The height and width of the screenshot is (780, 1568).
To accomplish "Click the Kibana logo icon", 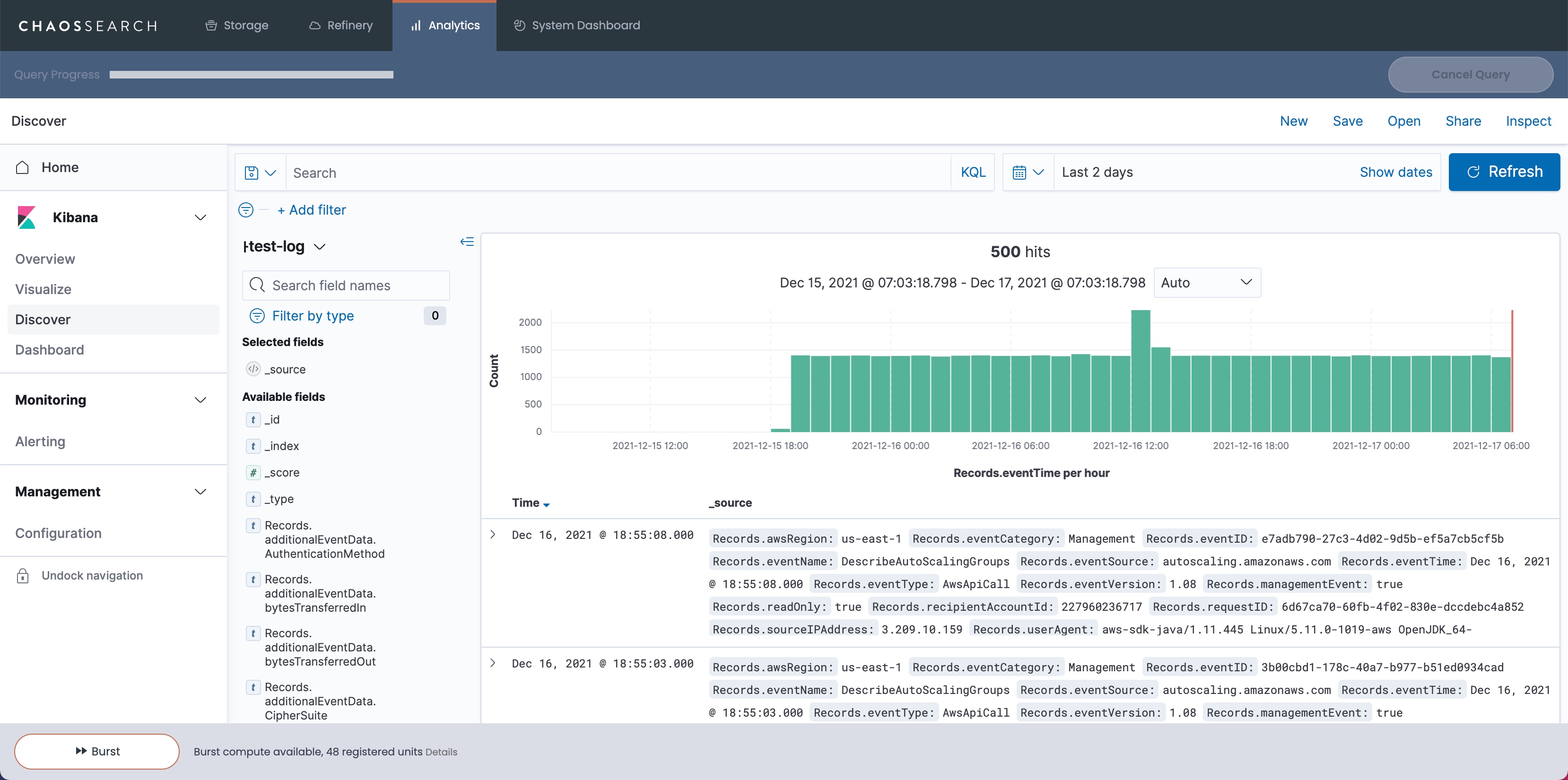I will pos(27,217).
